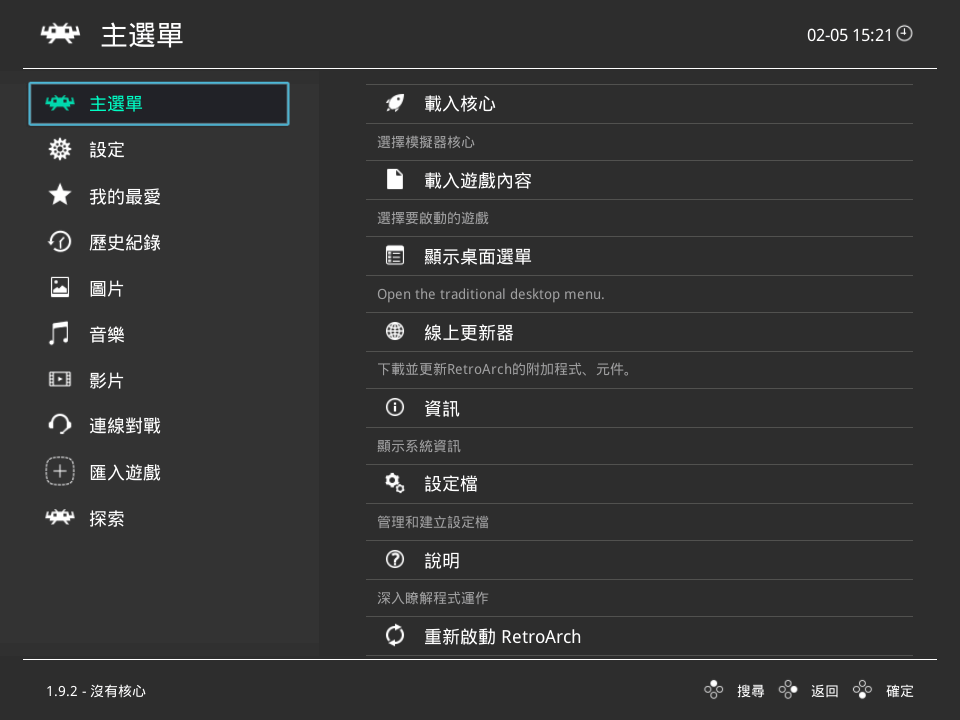
Task: Click the 搜尋 action in the bottom bar
Action: (750, 690)
